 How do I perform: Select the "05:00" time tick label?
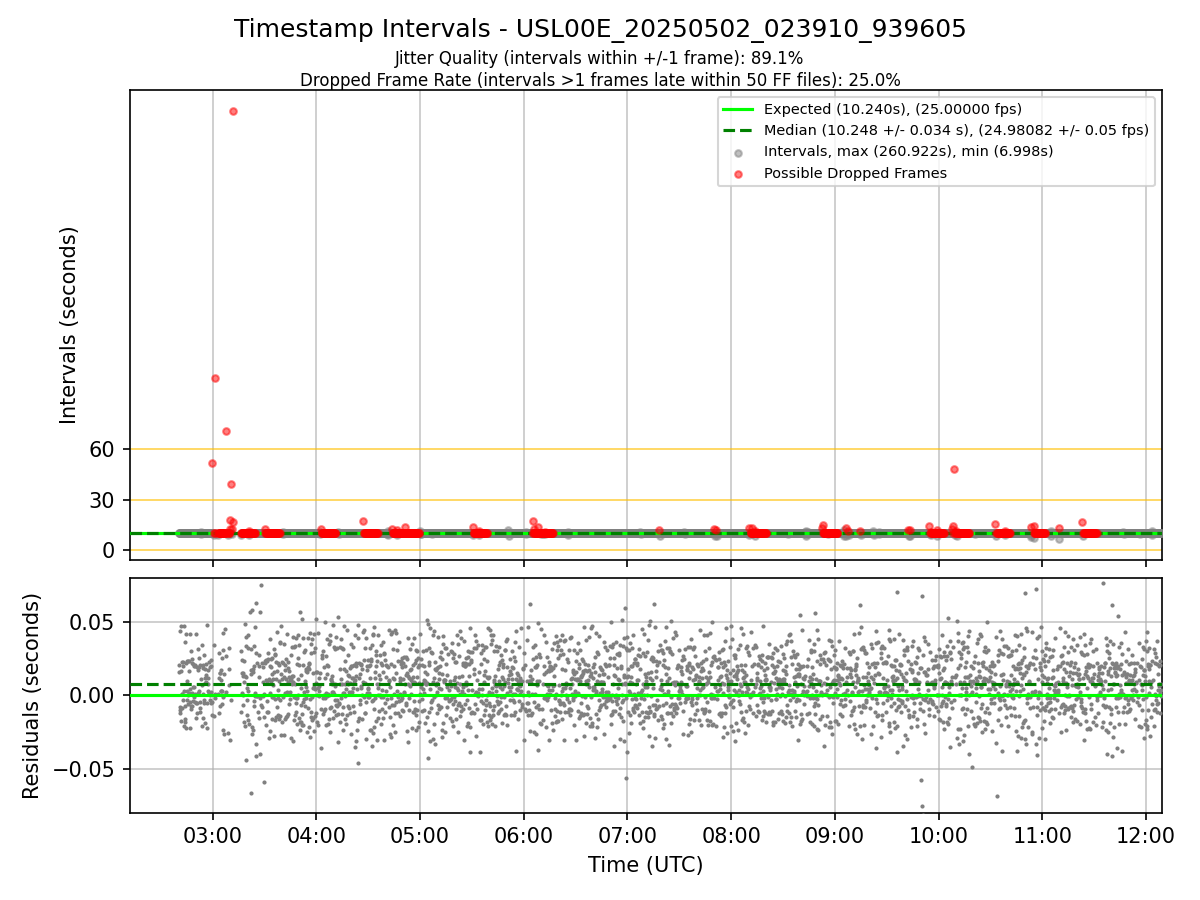coord(420,834)
